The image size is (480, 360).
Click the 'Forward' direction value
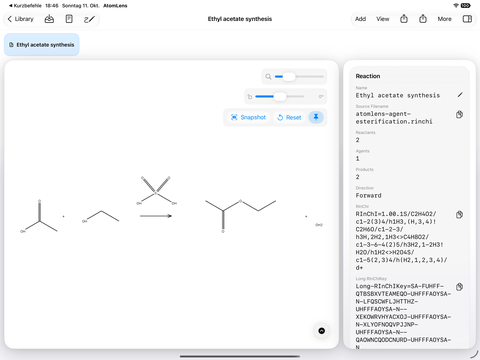coord(368,196)
